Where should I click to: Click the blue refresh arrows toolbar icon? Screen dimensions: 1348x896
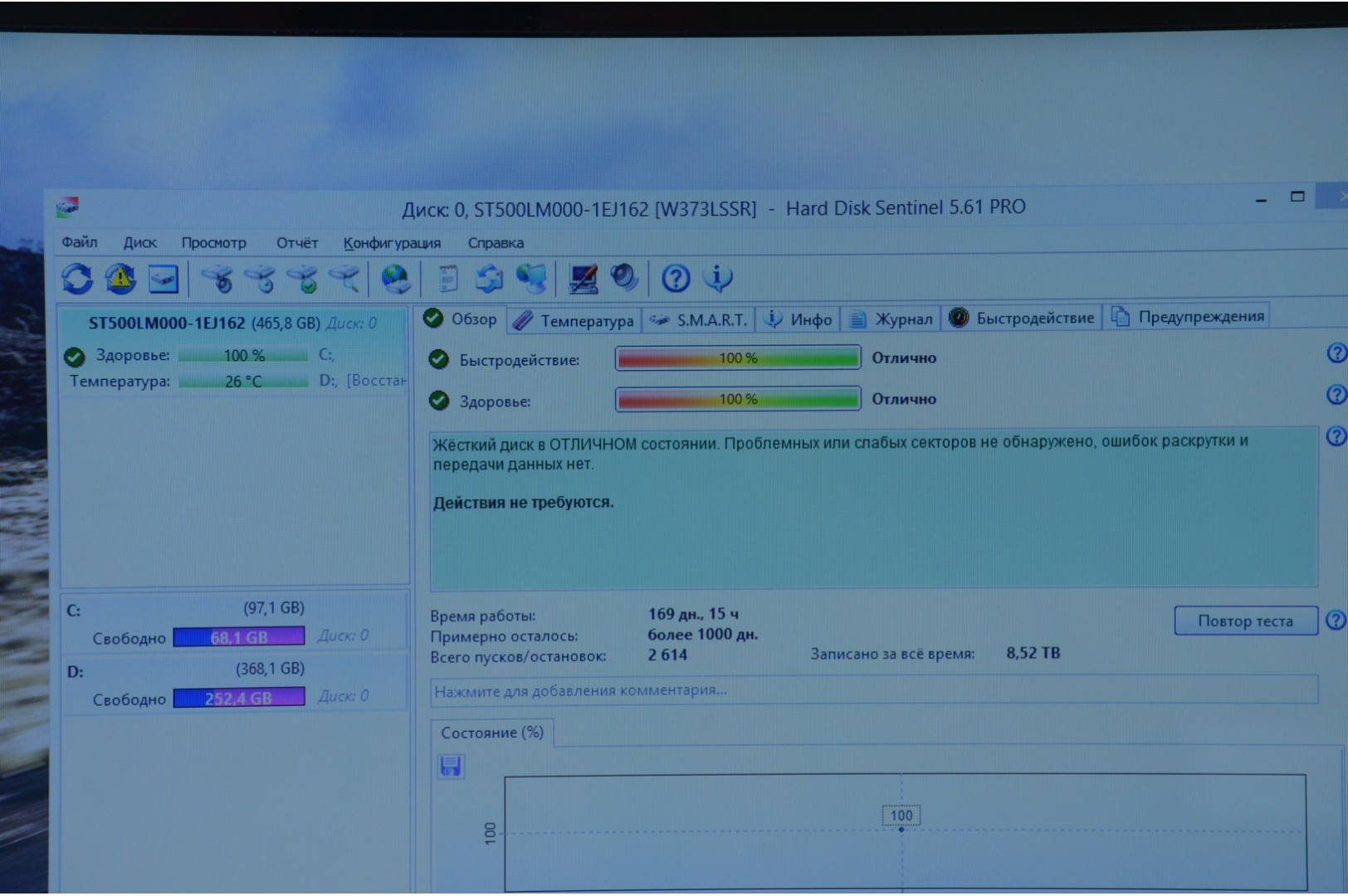pos(77,279)
